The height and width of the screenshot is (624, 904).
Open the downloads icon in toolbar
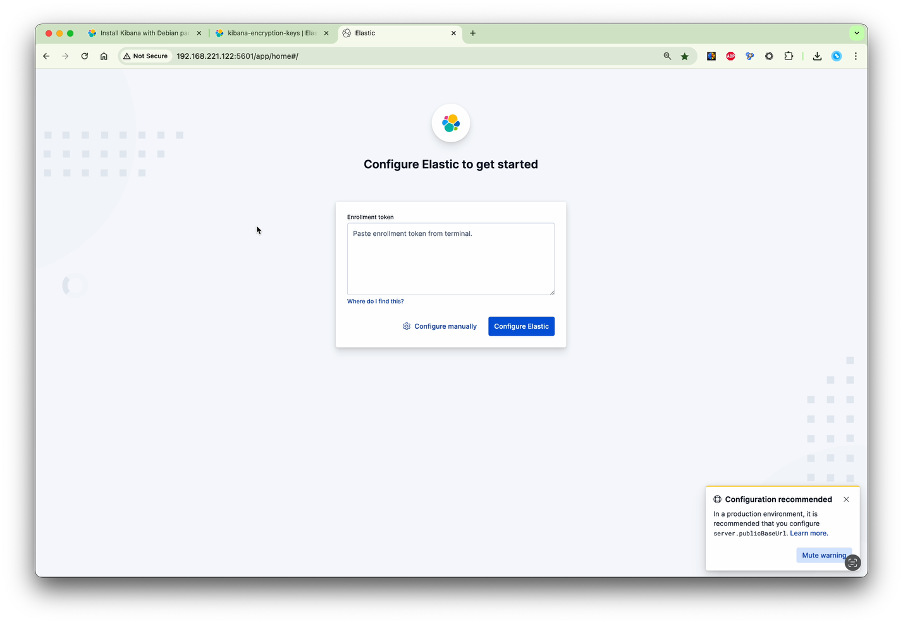pos(817,56)
